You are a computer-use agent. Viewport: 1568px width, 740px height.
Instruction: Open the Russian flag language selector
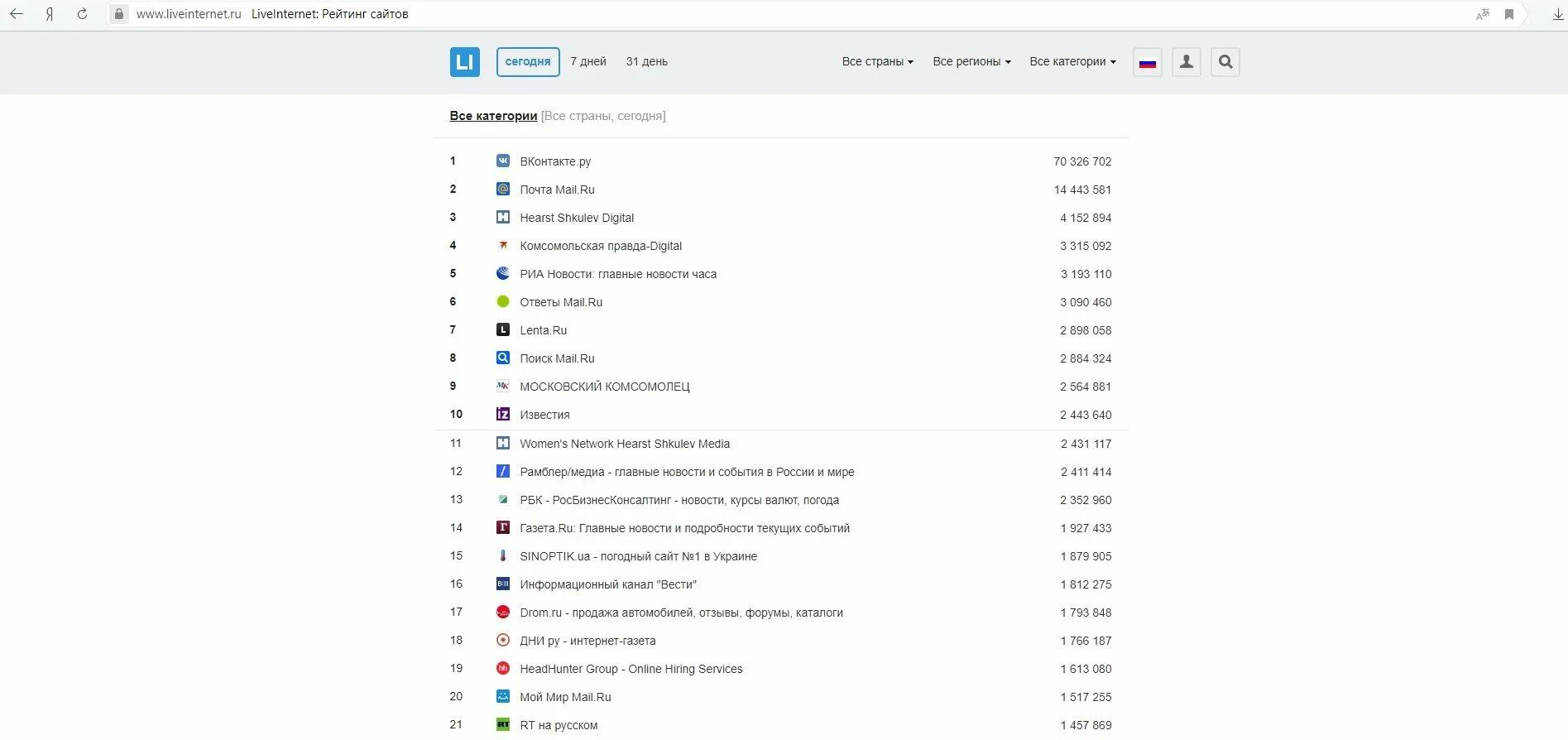point(1147,61)
